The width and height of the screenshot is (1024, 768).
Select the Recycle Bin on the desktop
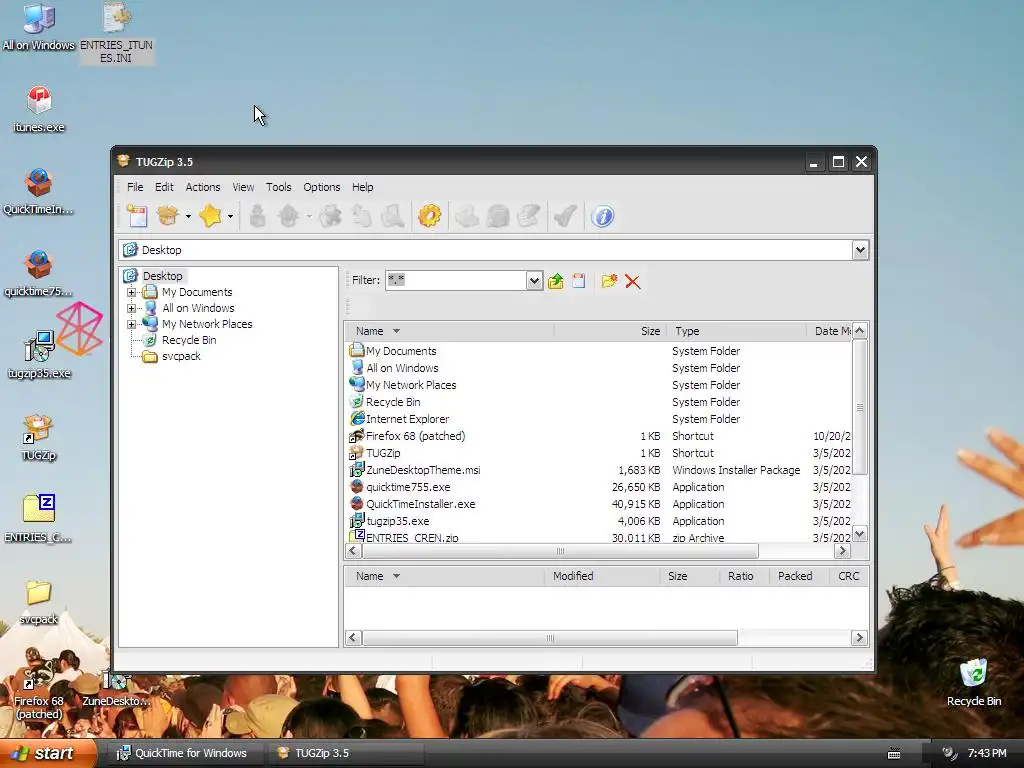click(974, 682)
